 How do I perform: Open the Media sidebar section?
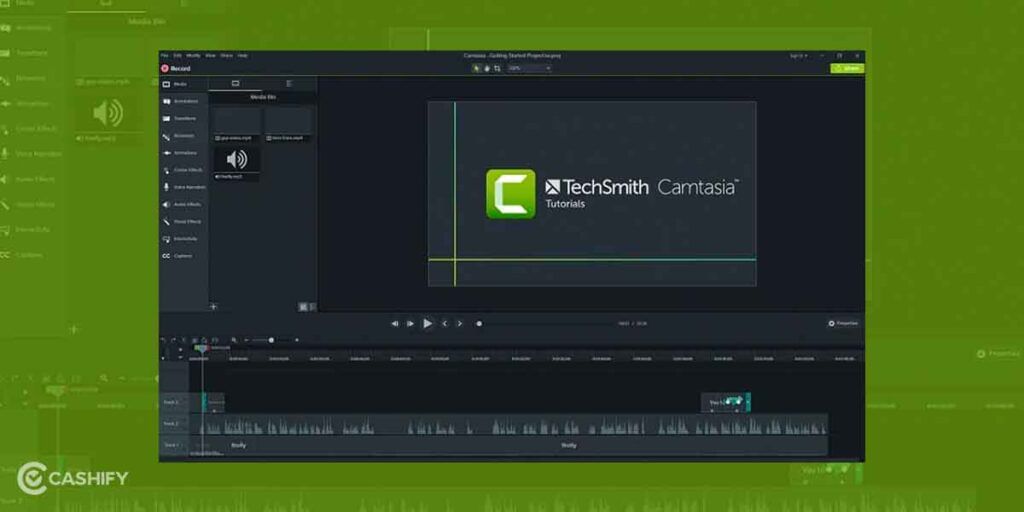coord(184,84)
